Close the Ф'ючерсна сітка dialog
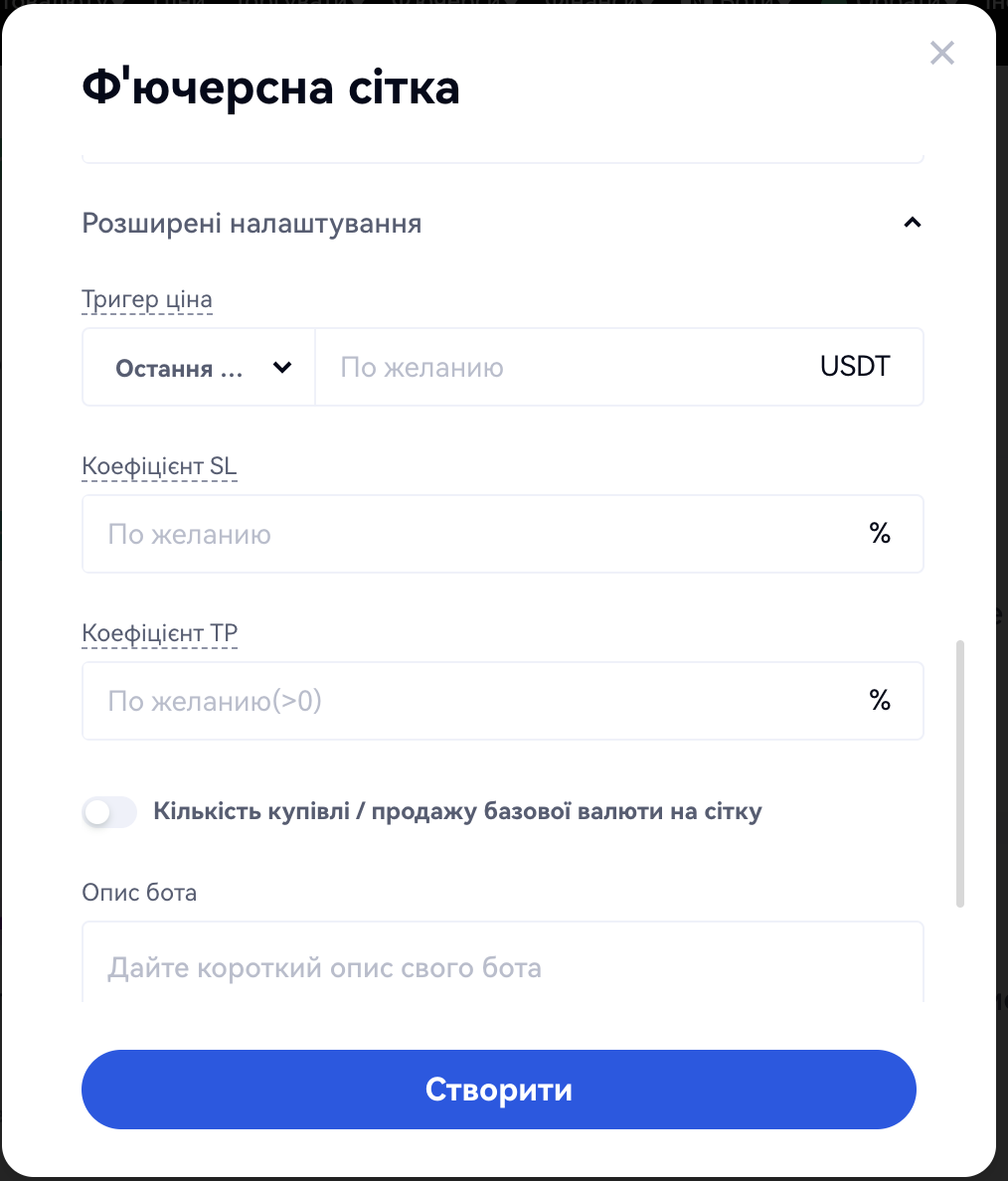Viewport: 1008px width, 1181px height. click(x=941, y=53)
